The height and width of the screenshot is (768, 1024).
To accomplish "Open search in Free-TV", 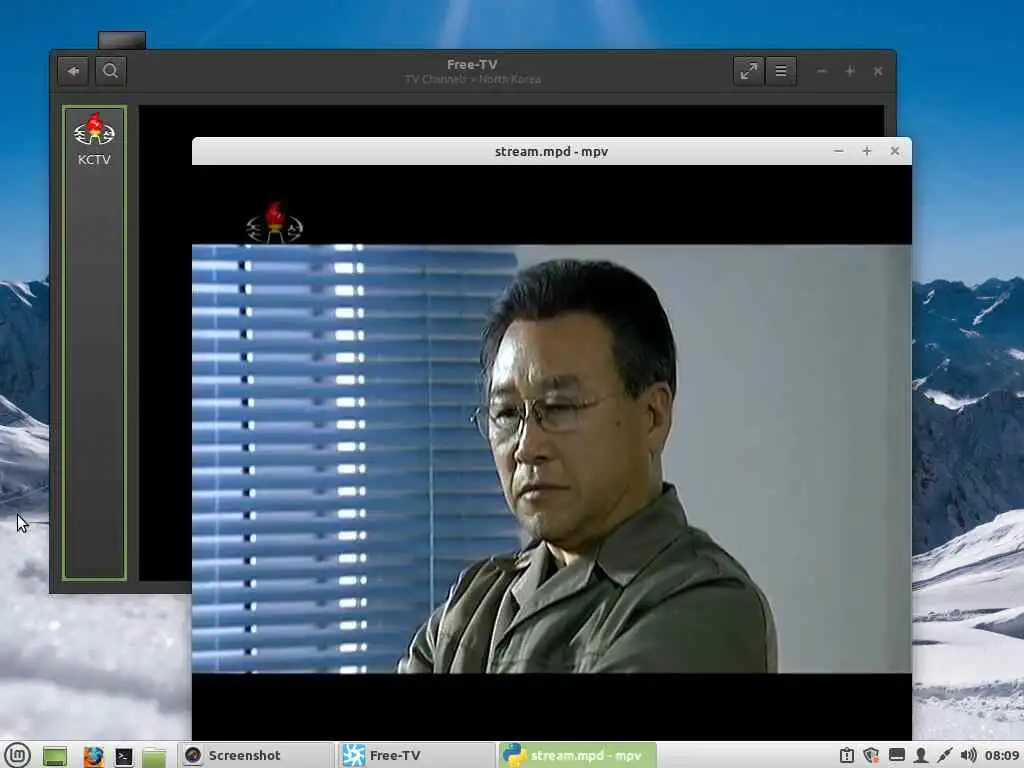I will click(x=110, y=71).
